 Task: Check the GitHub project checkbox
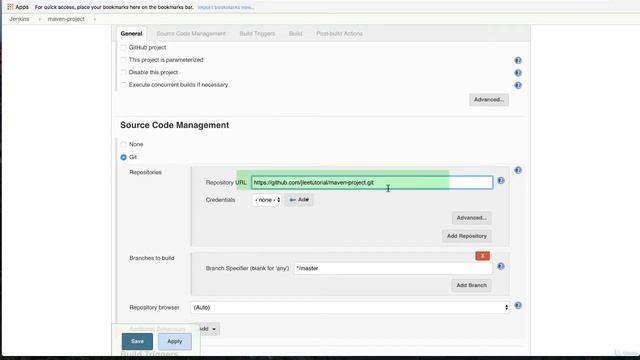123,47
